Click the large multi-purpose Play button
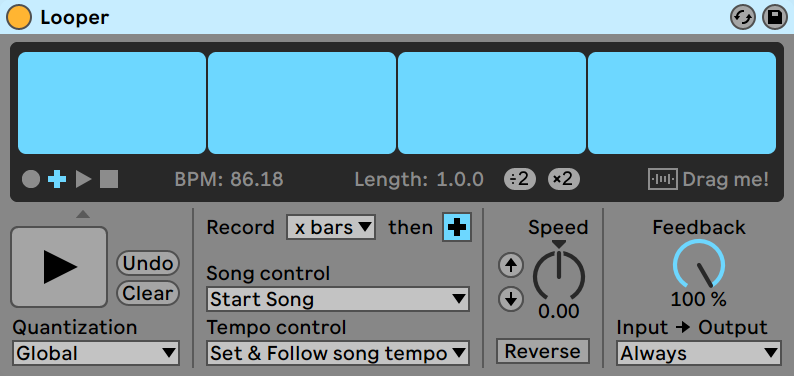 point(59,267)
